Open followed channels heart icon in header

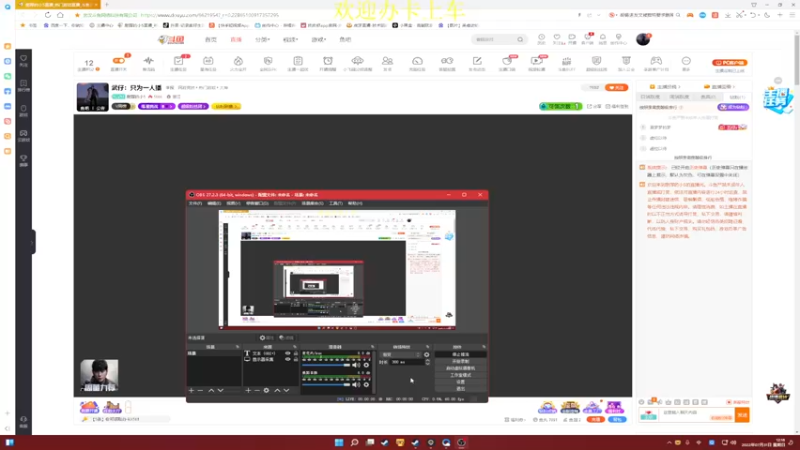click(x=557, y=39)
